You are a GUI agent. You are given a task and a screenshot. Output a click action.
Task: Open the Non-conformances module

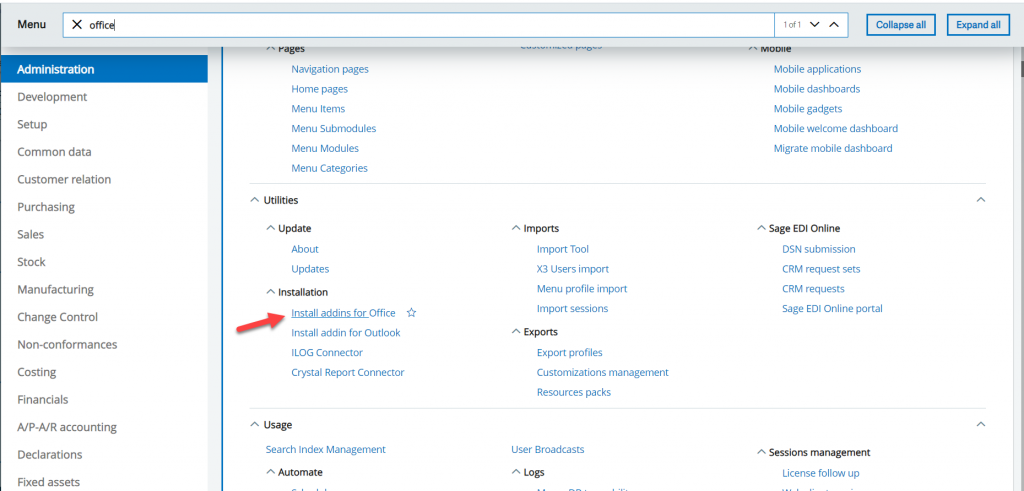67,344
